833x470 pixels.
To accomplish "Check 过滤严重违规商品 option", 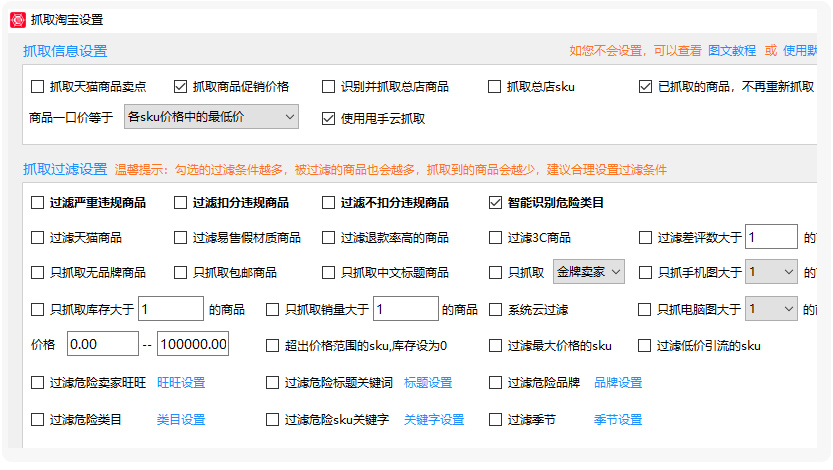I will tap(37, 202).
